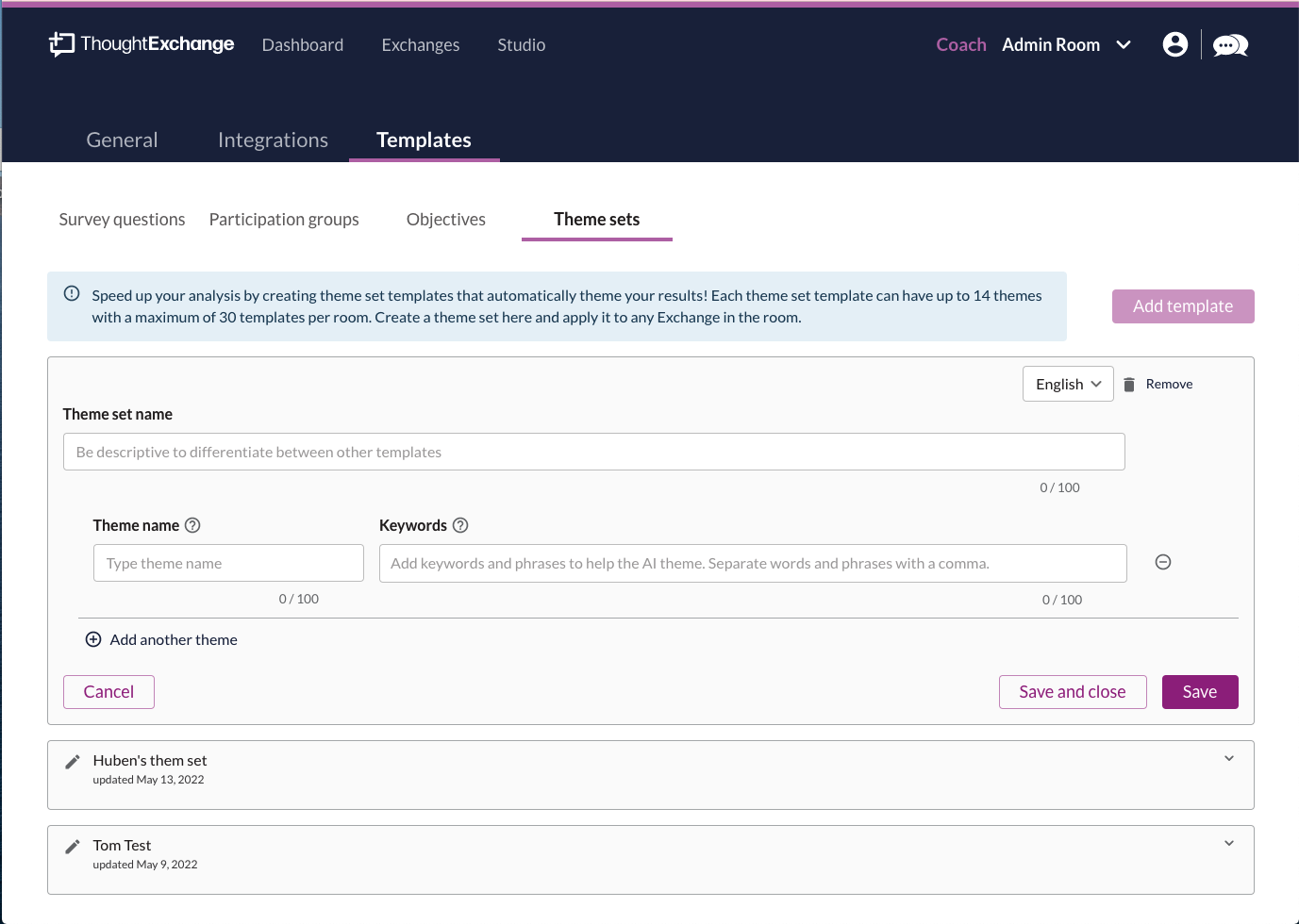The height and width of the screenshot is (924, 1299).
Task: Click the Add template button
Action: tap(1183, 306)
